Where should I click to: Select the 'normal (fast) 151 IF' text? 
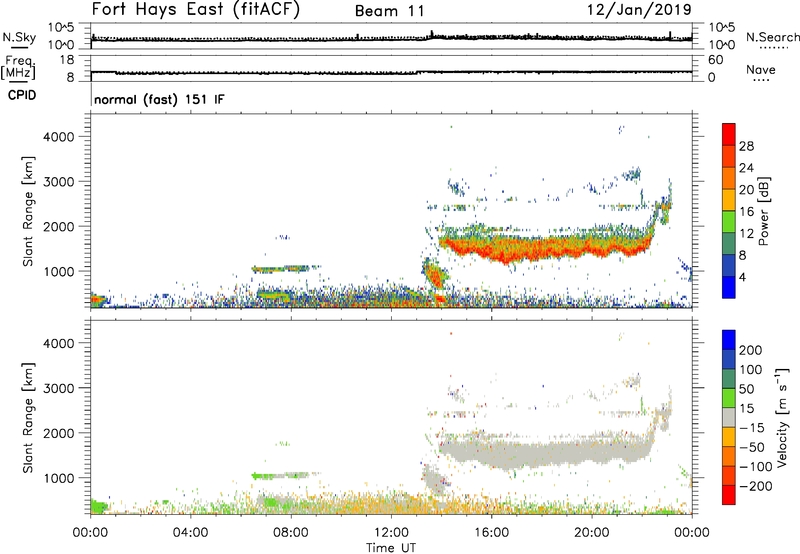(x=159, y=99)
